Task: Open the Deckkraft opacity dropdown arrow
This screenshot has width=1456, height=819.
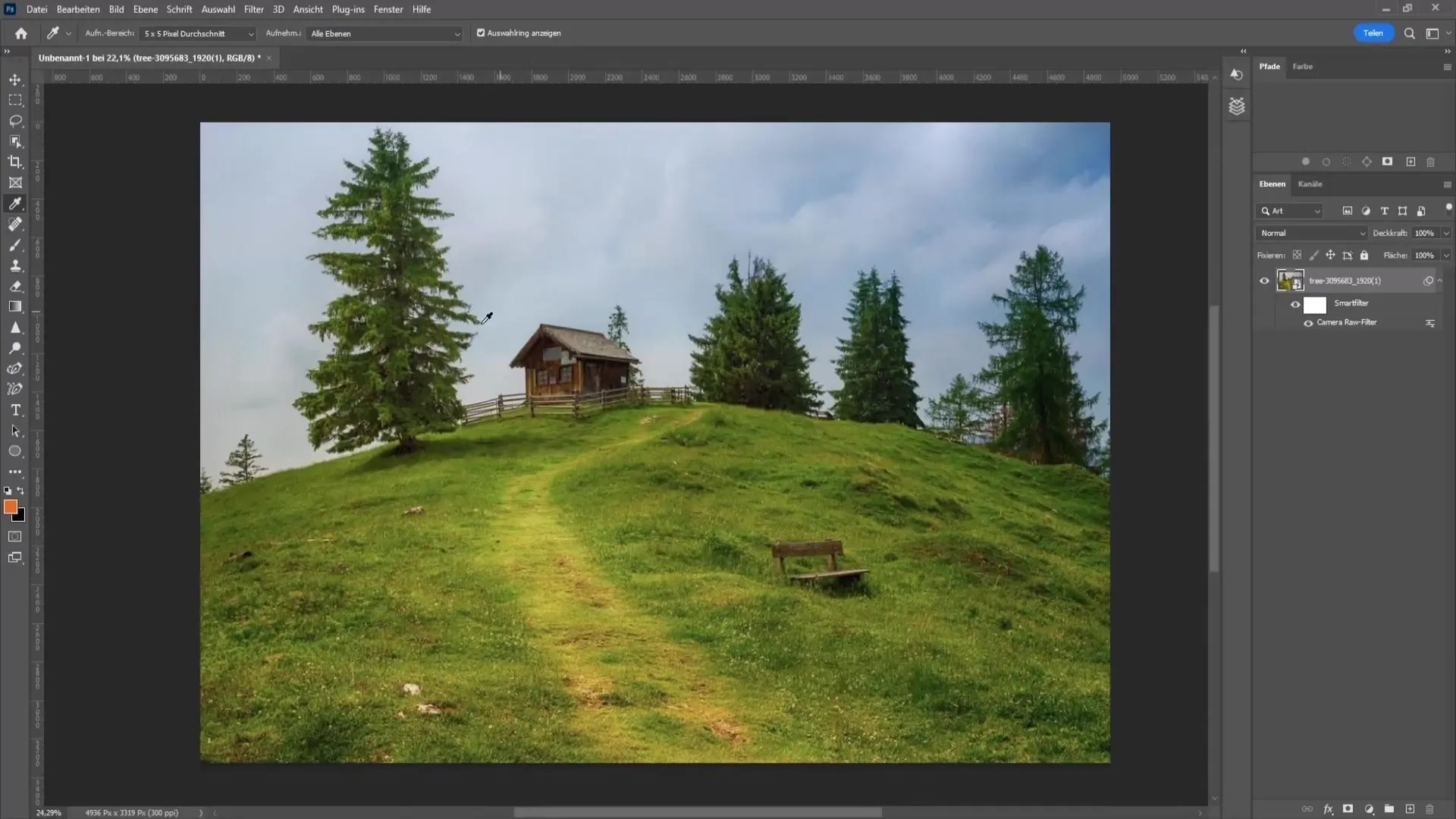Action: [x=1446, y=234]
